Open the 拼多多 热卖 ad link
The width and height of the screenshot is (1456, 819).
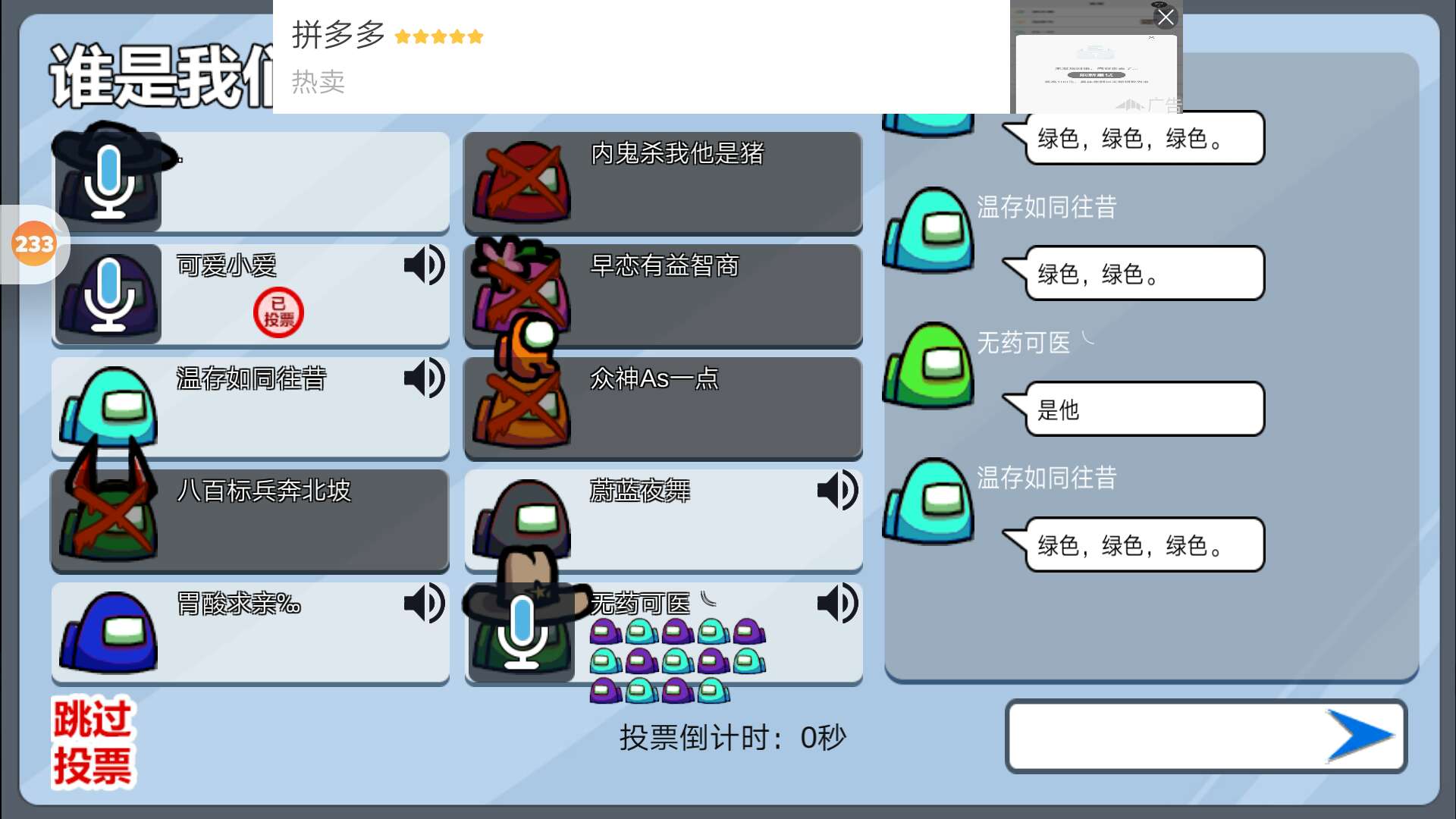tap(641, 57)
